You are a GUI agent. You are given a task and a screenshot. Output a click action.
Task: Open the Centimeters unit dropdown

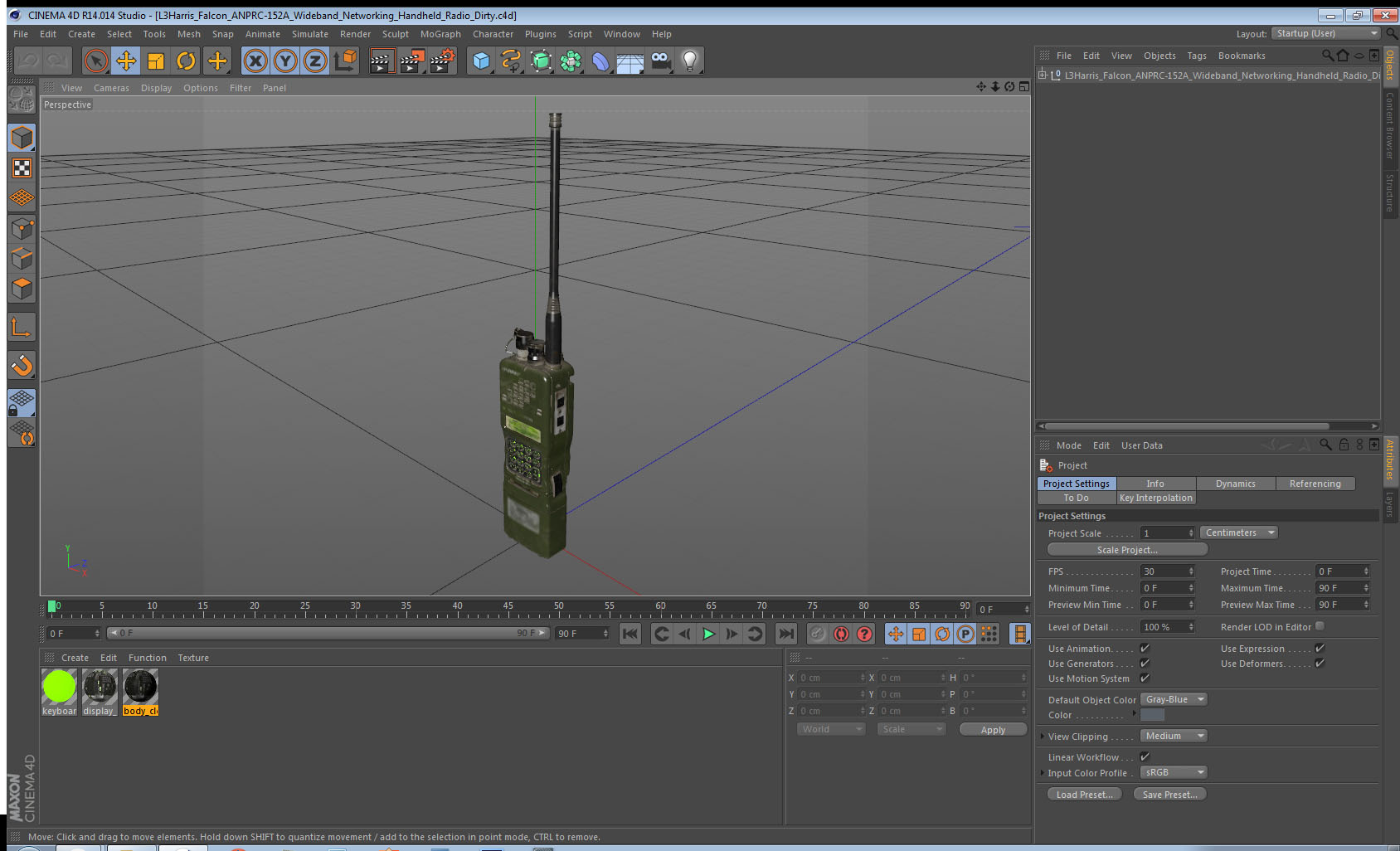coord(1239,532)
